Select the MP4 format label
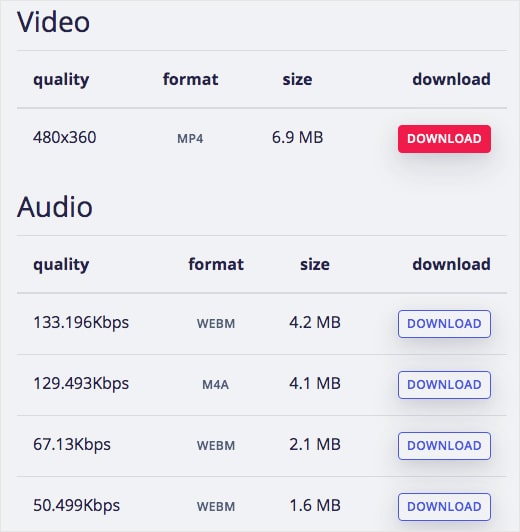This screenshot has width=520, height=532. (190, 139)
